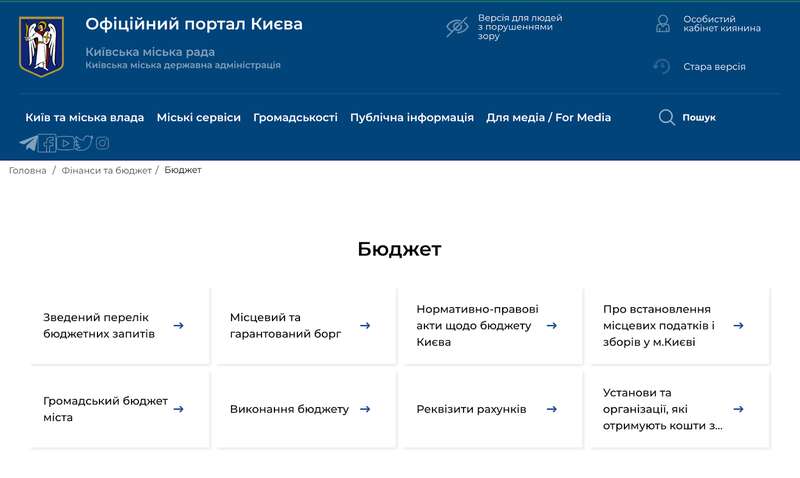Open the Twitter social link icon

[x=84, y=143]
